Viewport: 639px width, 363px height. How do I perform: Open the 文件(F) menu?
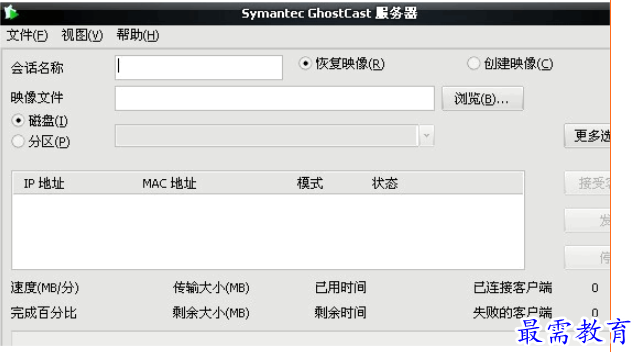[27, 35]
